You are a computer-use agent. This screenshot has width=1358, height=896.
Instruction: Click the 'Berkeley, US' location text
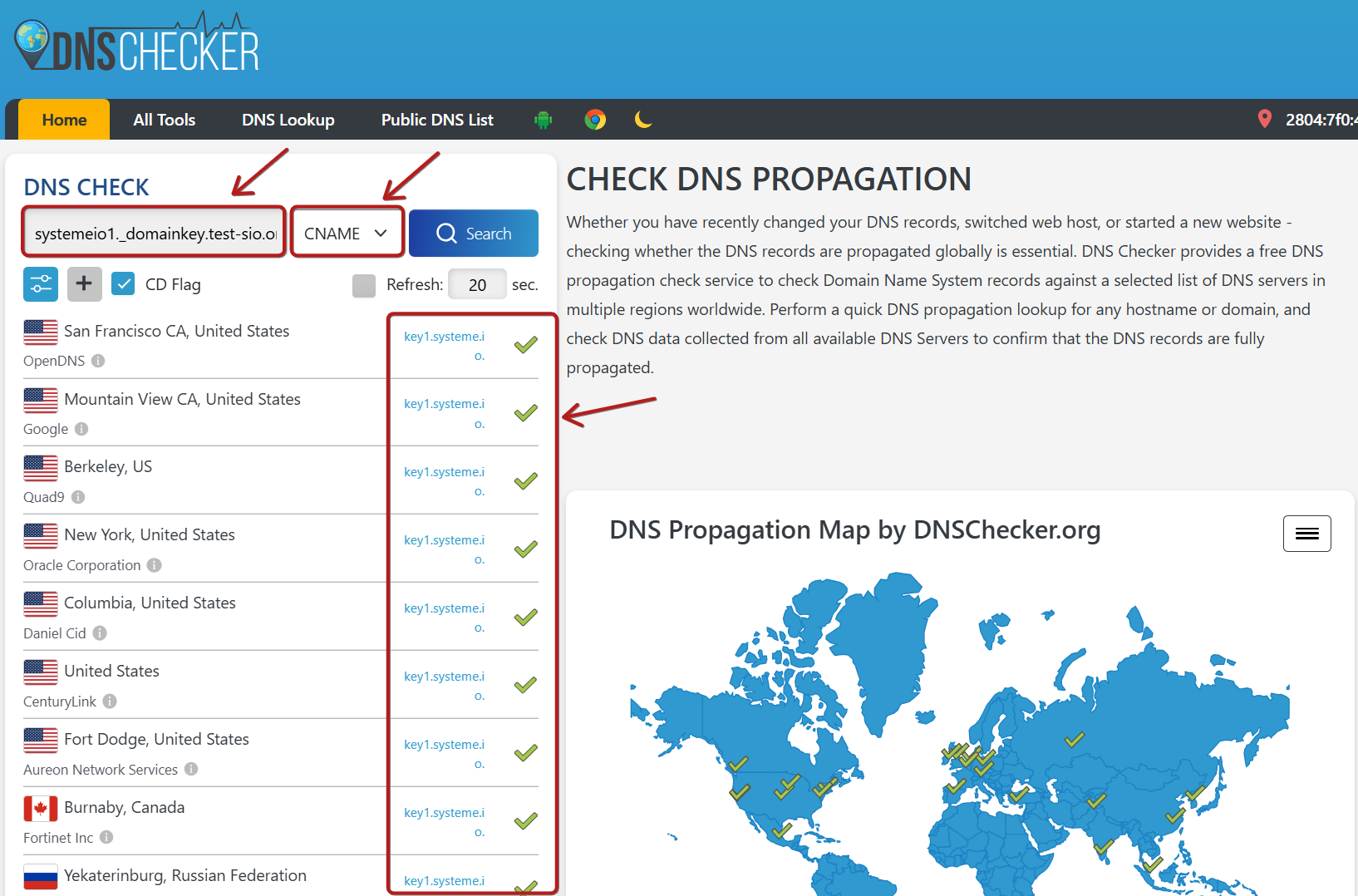[108, 467]
